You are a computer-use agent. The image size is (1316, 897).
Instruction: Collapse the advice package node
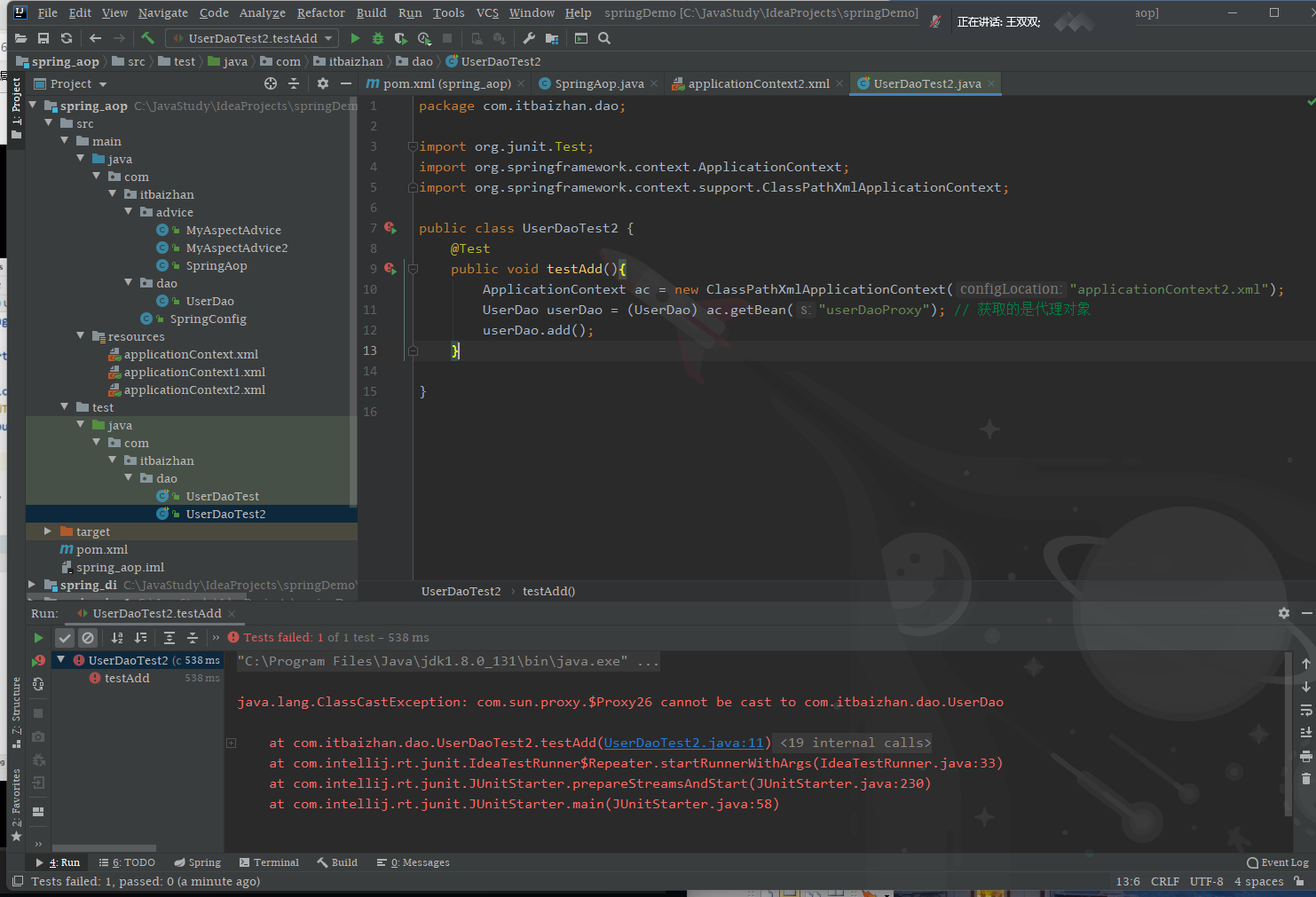click(x=129, y=211)
